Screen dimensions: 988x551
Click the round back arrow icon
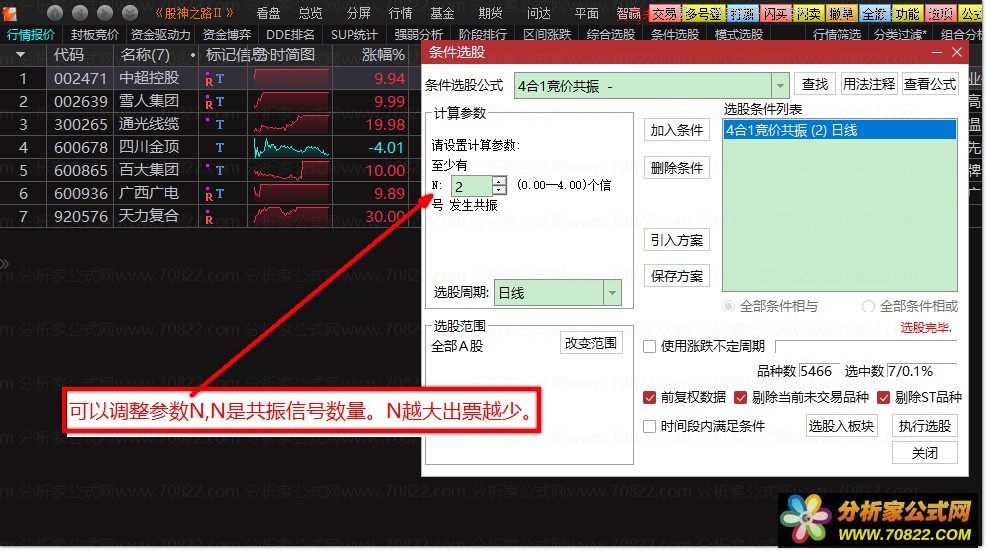click(80, 13)
